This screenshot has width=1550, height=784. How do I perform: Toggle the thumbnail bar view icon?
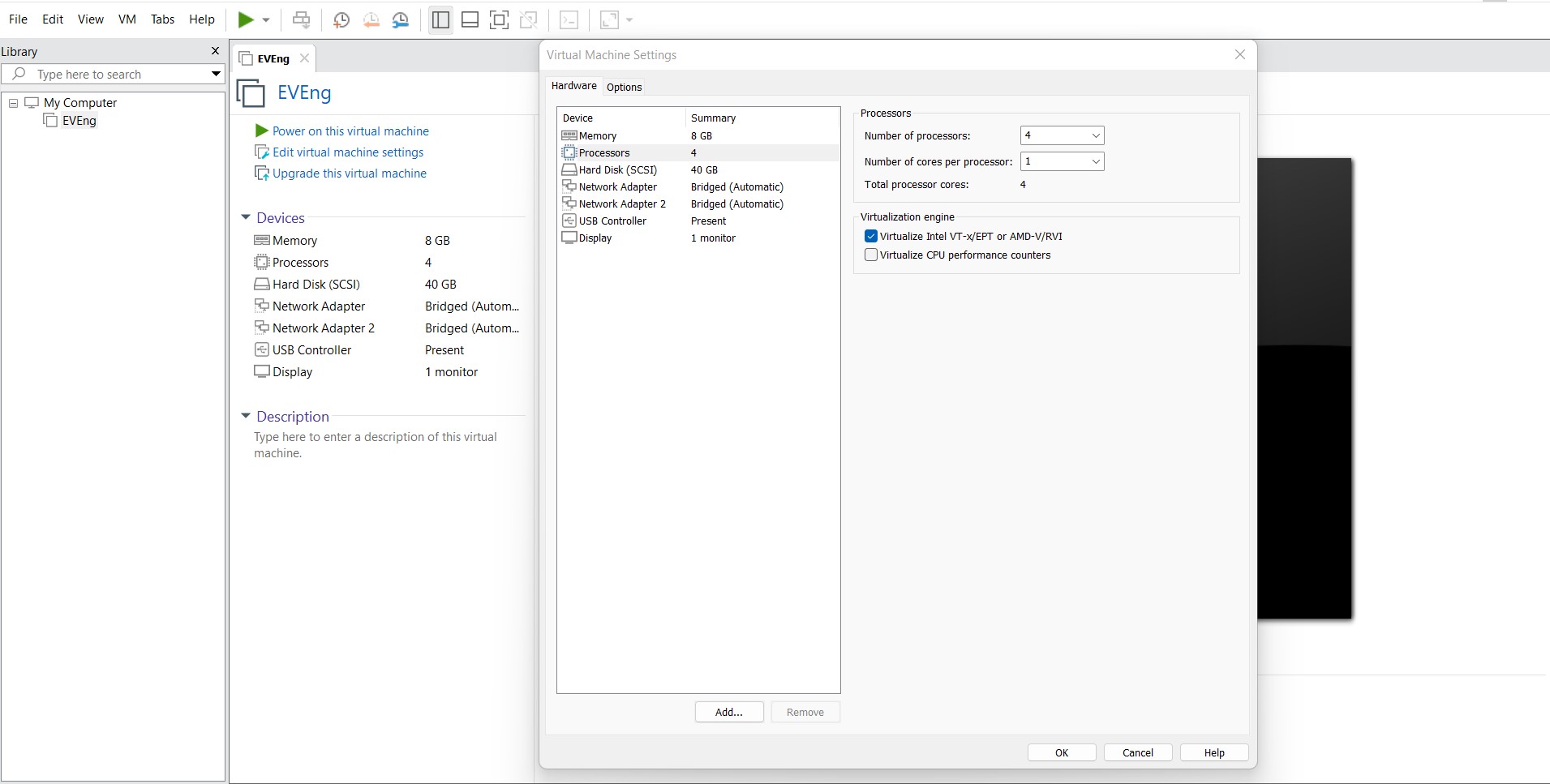(470, 20)
